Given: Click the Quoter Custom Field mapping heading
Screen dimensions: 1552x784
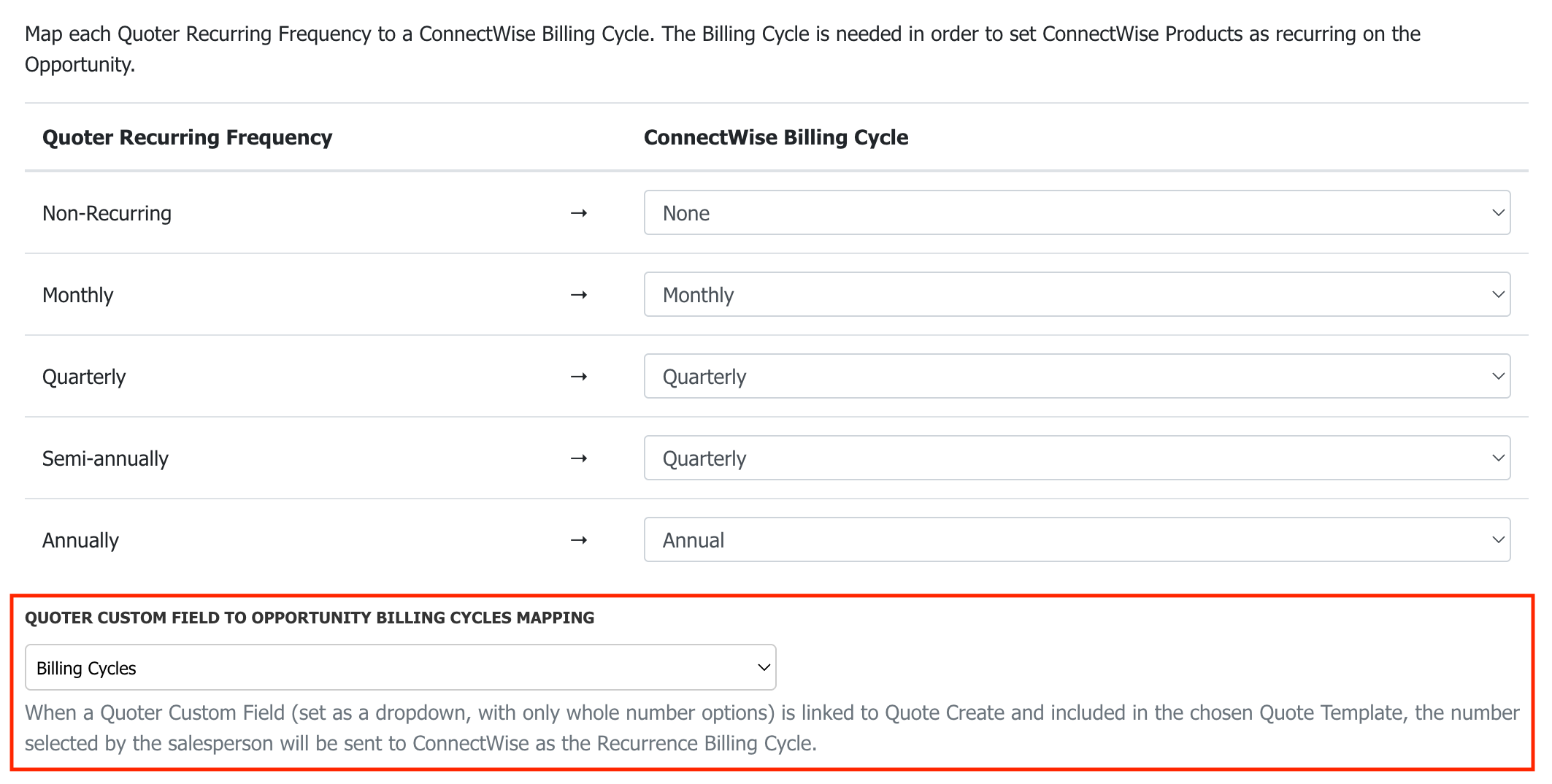Looking at the screenshot, I should (x=310, y=618).
